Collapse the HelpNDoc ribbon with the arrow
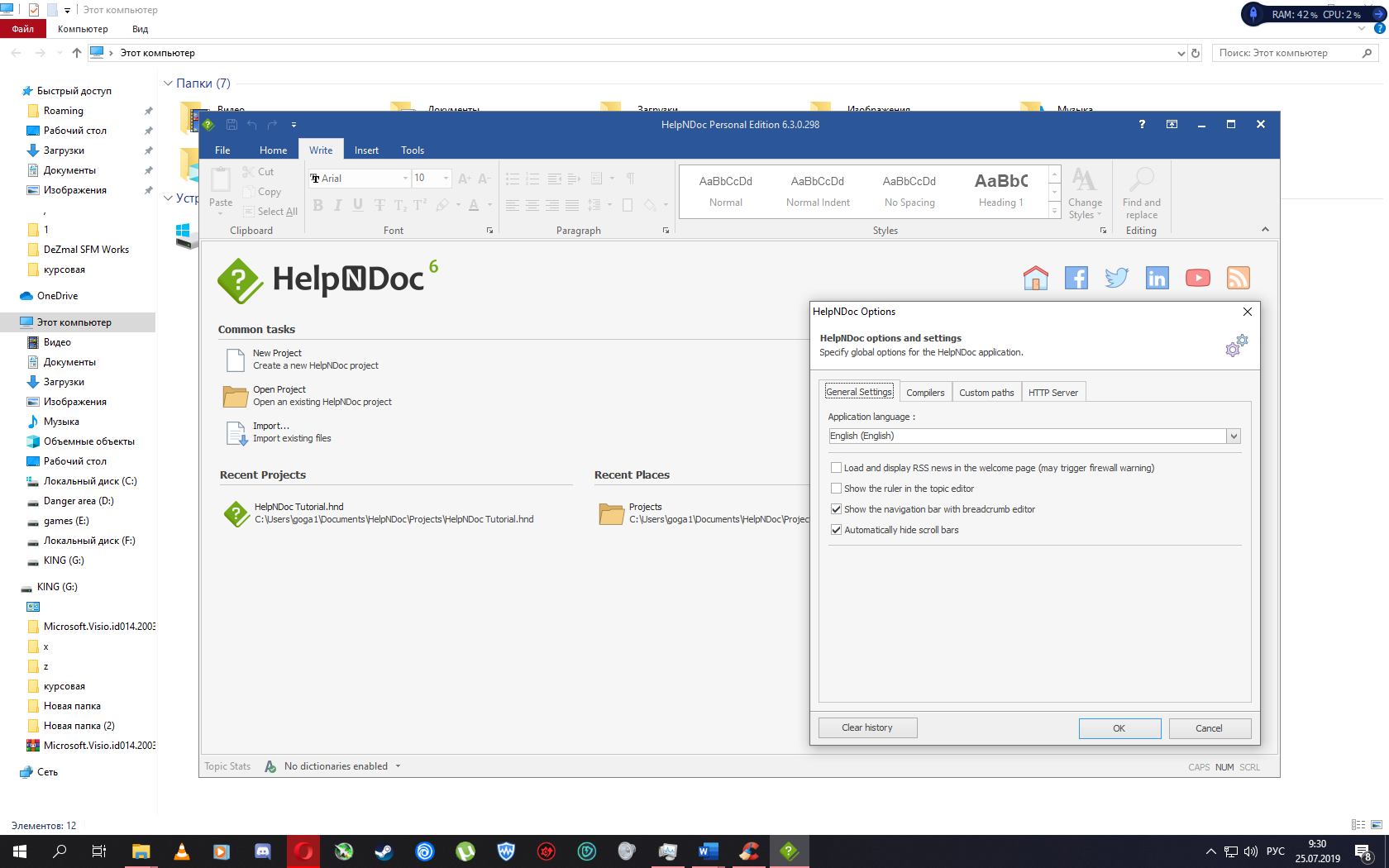 [1265, 229]
